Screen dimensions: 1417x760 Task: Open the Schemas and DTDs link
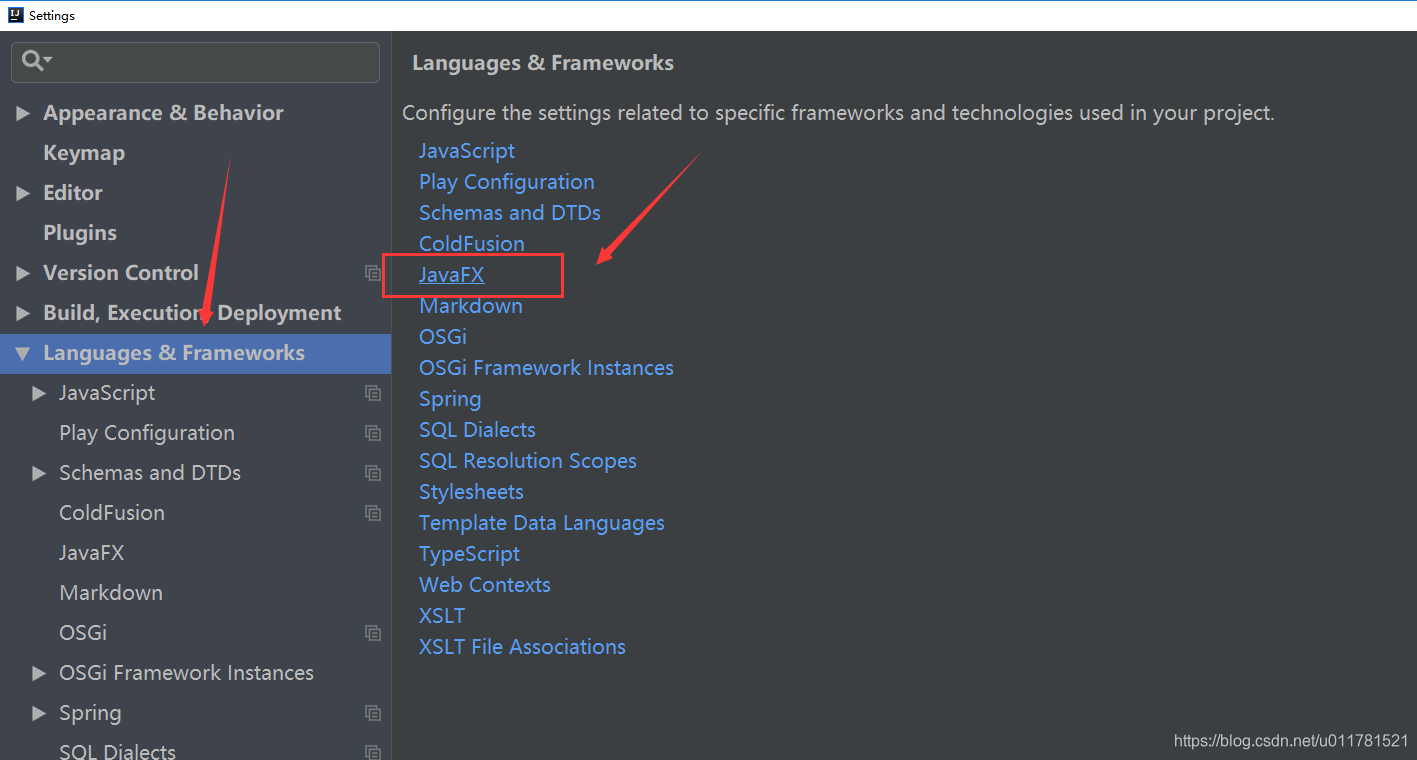coord(510,213)
